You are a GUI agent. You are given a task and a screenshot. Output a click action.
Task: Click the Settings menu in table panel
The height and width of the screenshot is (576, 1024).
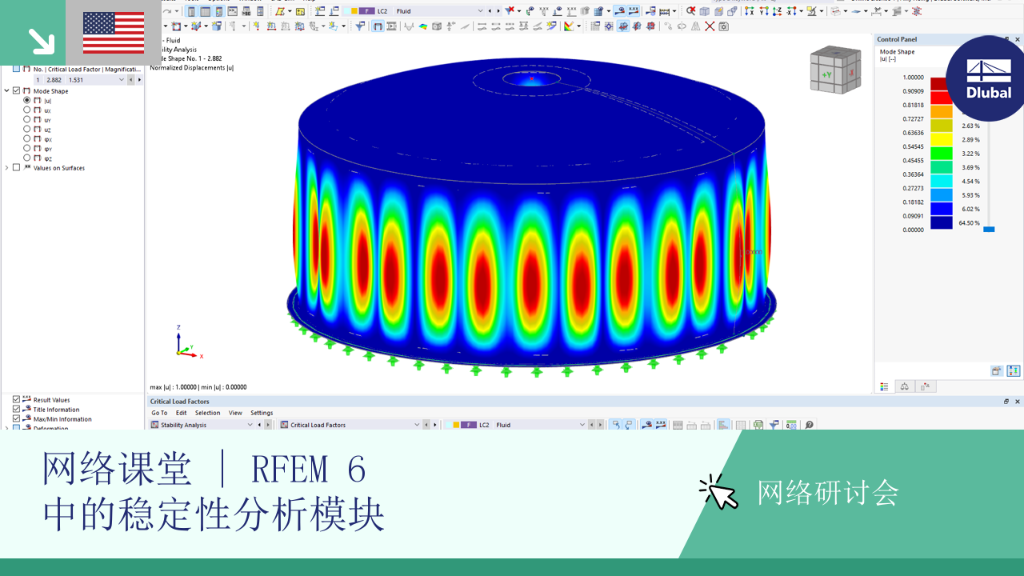262,413
